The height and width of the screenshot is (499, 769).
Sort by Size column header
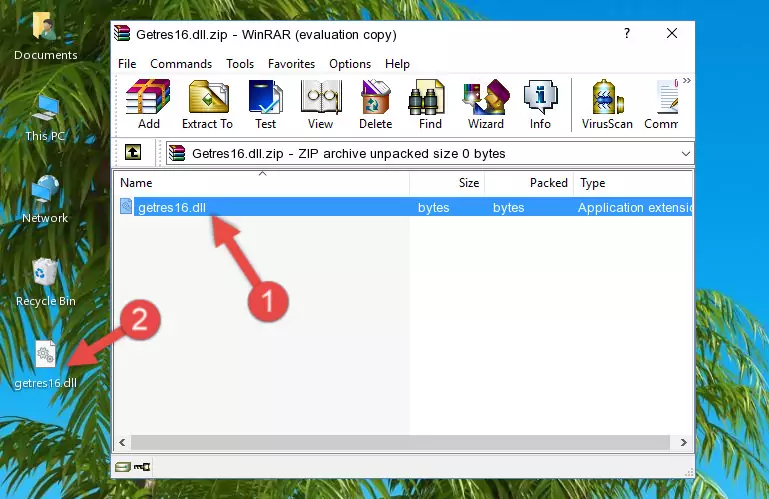[447, 183]
